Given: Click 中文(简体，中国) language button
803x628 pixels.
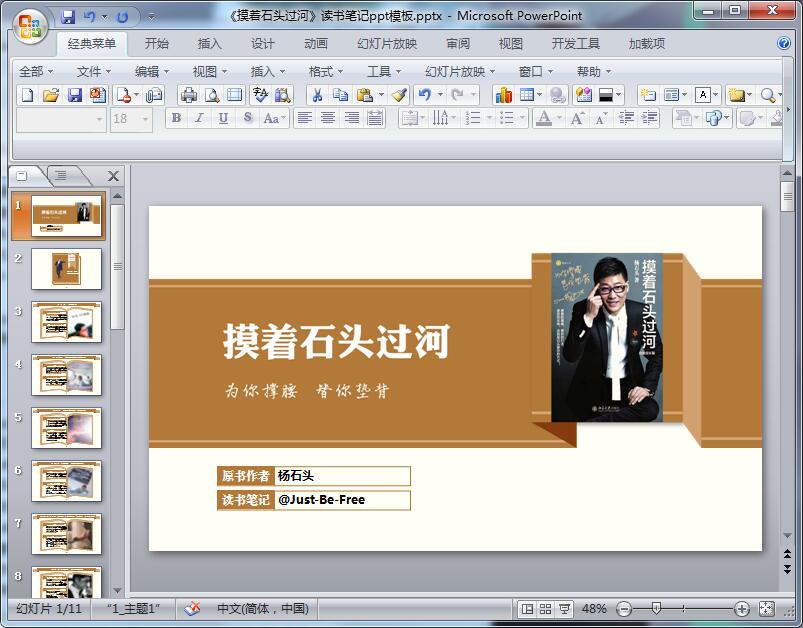Looking at the screenshot, I should click(263, 609).
